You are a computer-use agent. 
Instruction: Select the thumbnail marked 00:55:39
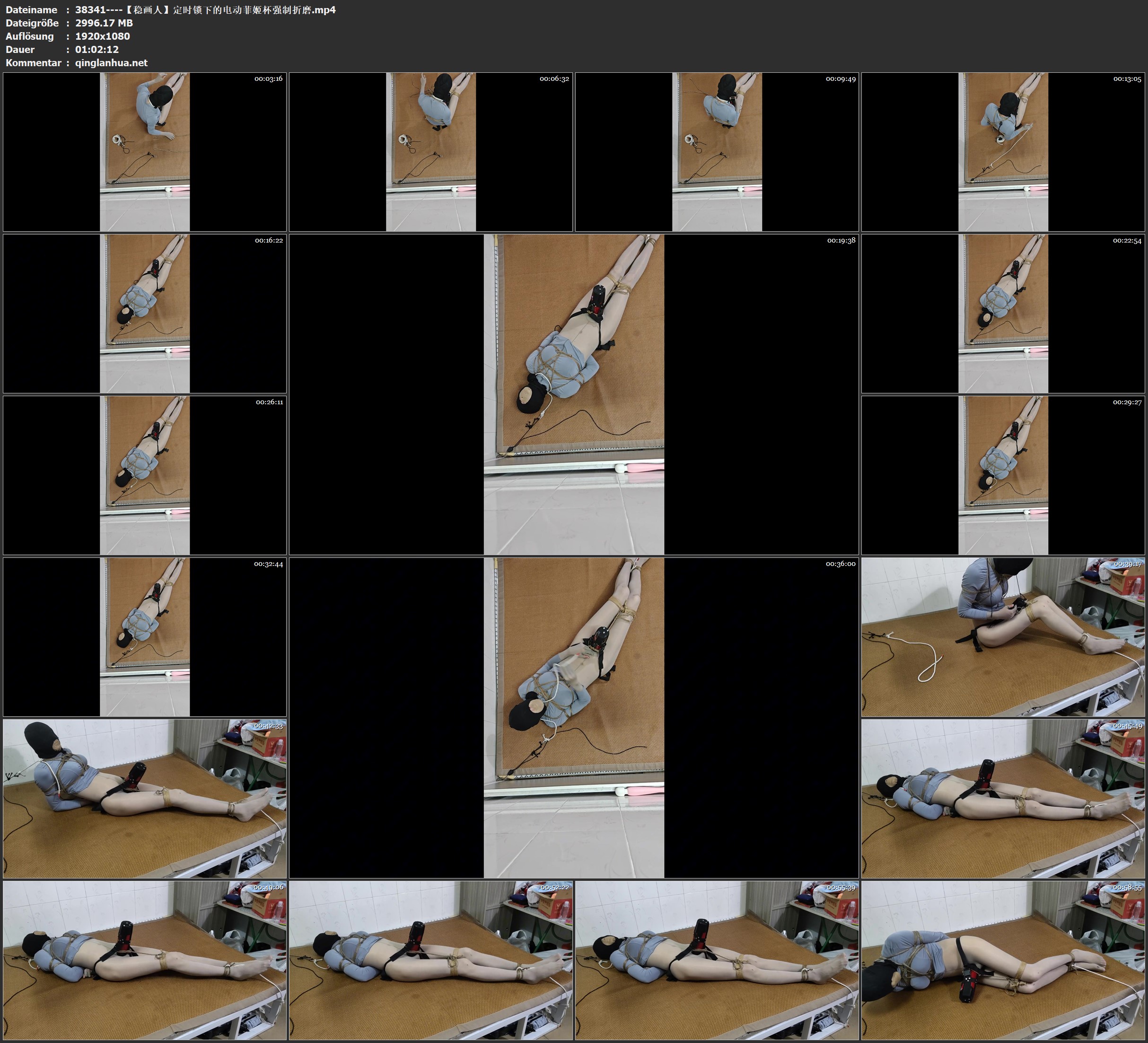point(716,960)
